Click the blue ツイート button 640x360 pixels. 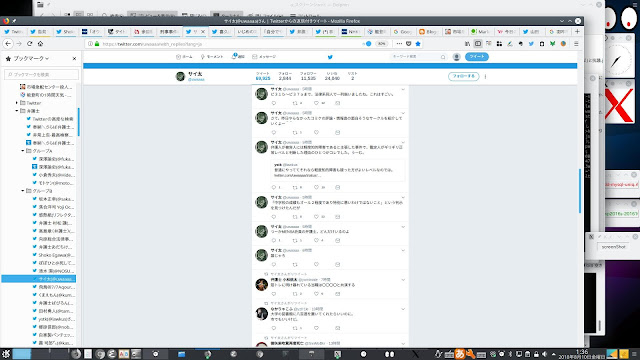pos(477,57)
